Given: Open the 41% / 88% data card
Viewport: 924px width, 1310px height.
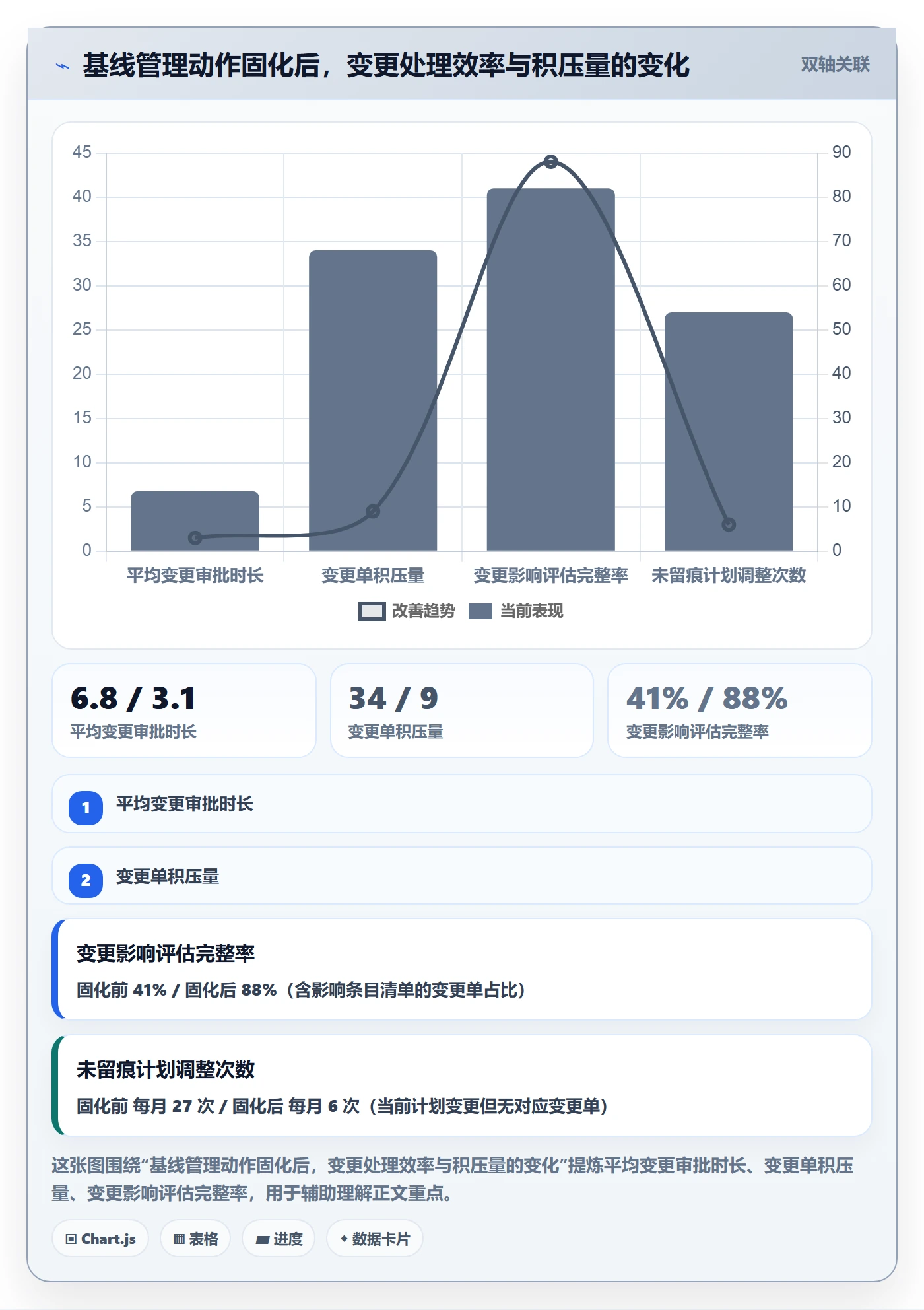Looking at the screenshot, I should click(x=739, y=710).
